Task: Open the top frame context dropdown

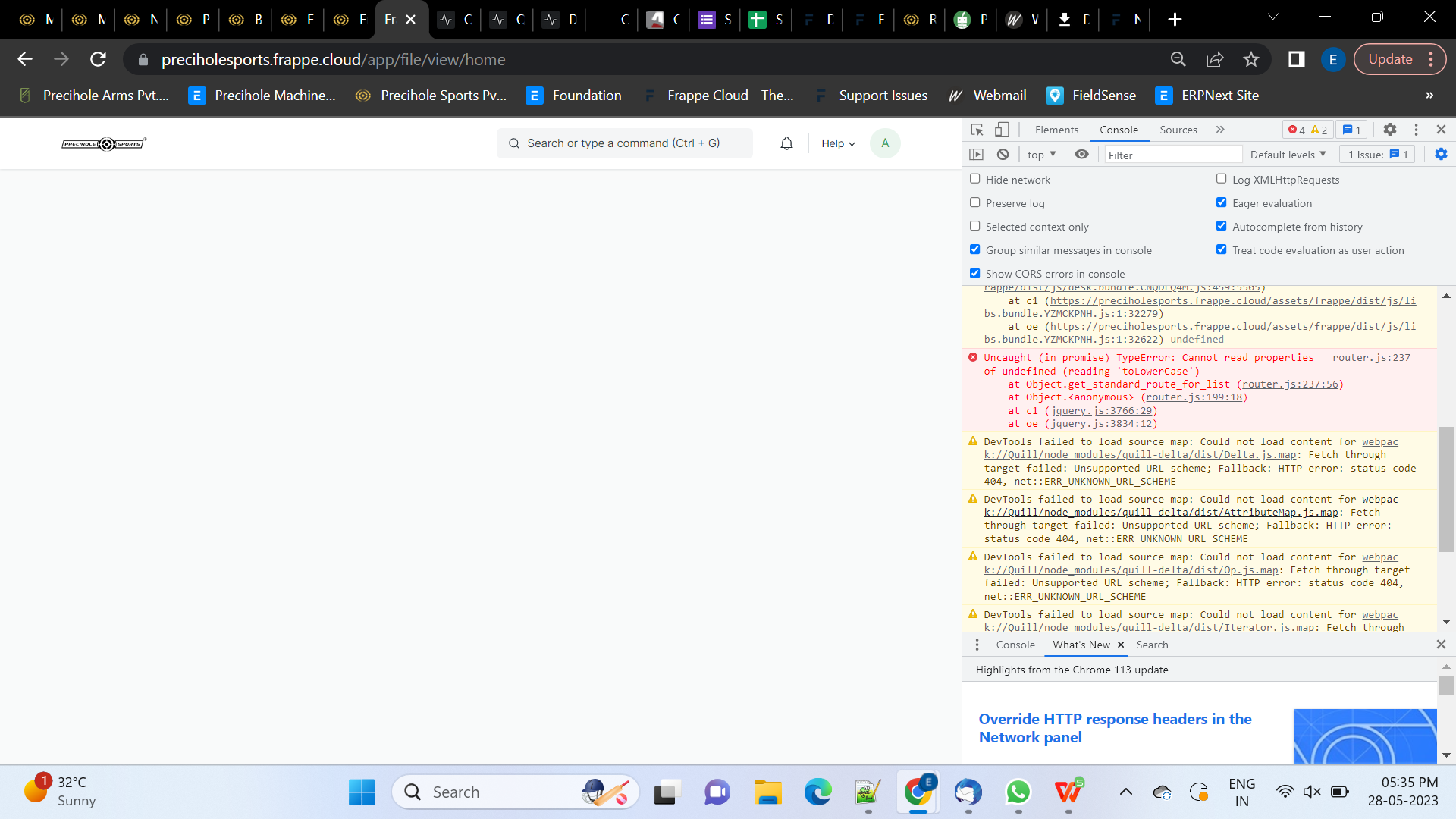Action: point(1040,154)
